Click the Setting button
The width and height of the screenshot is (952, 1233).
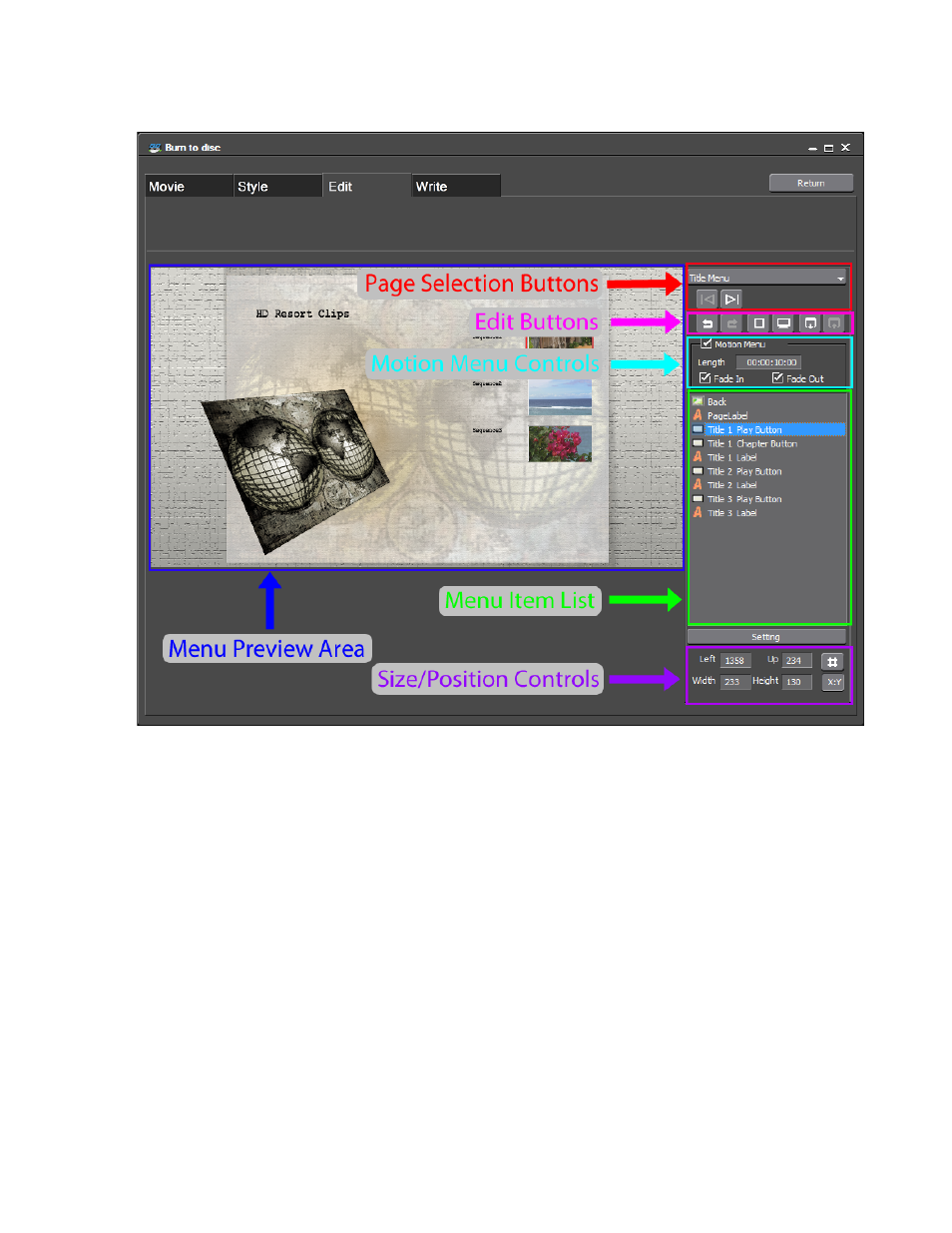point(766,637)
